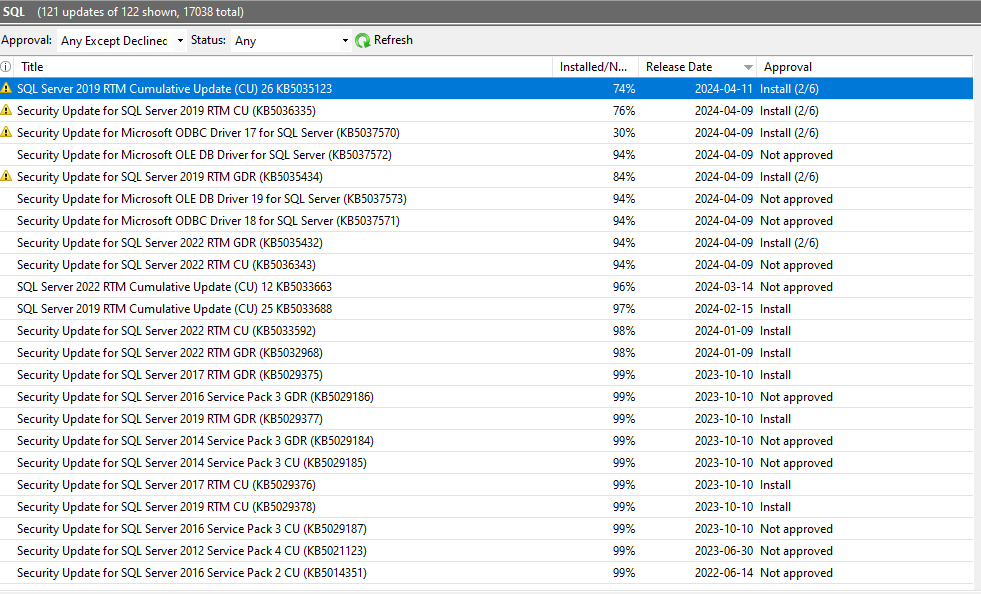This screenshot has width=981, height=594.
Task: Select SQL Server 2022 RTM CU (KB5033592)
Action: coord(486,330)
